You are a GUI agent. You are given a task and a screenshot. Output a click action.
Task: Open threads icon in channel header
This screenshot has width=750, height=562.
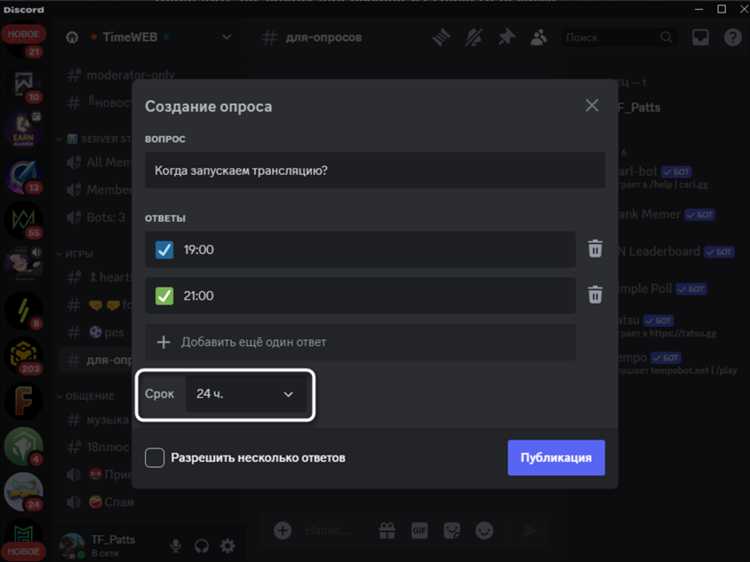[441, 37]
